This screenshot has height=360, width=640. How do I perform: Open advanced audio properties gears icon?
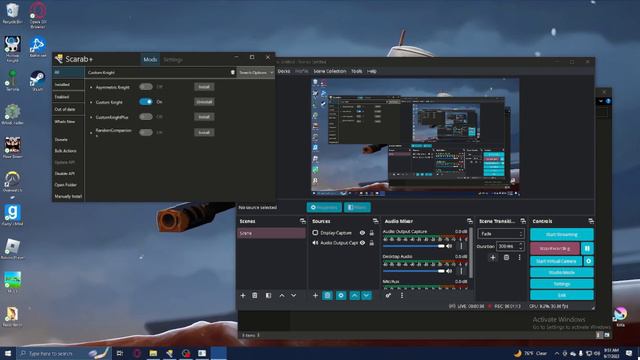pos(388,296)
